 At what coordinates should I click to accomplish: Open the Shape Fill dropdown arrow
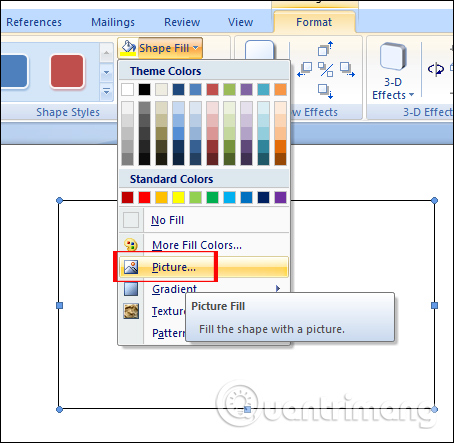[x=196, y=48]
